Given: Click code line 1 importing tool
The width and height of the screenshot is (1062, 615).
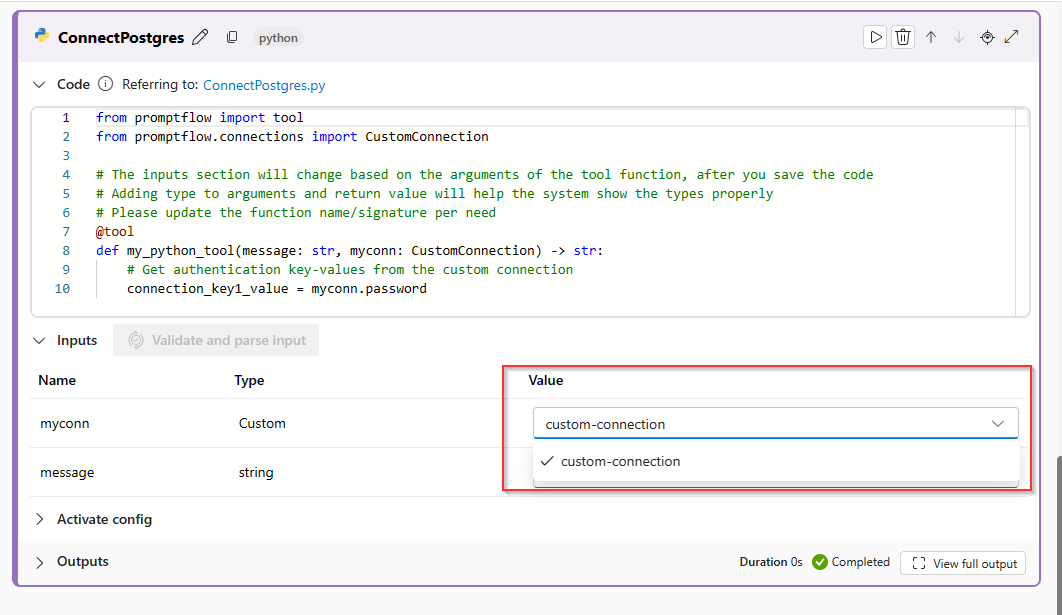Looking at the screenshot, I should coord(200,118).
